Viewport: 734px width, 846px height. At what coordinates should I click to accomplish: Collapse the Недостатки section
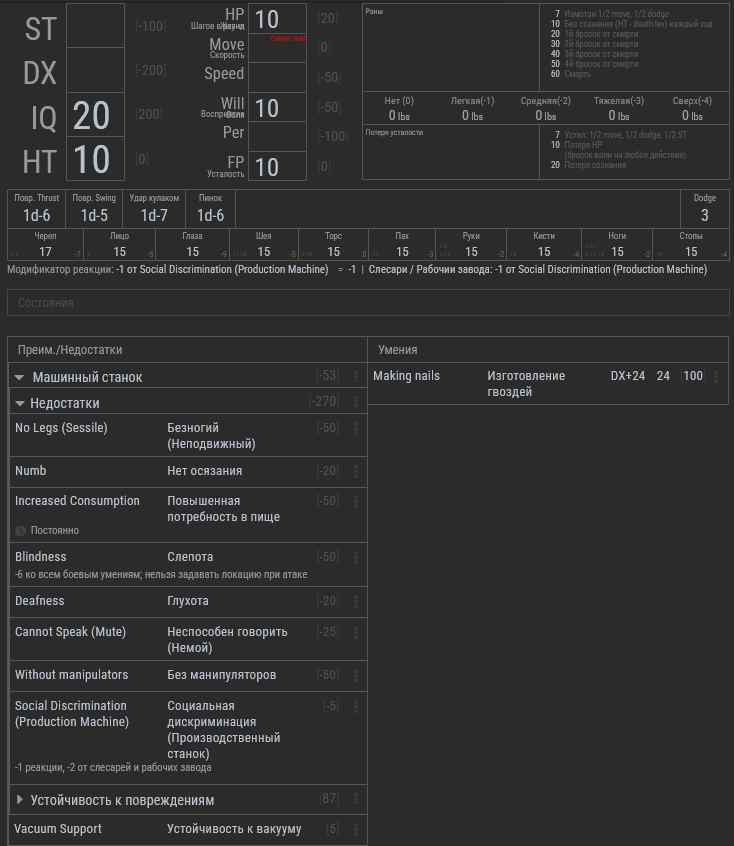point(21,404)
